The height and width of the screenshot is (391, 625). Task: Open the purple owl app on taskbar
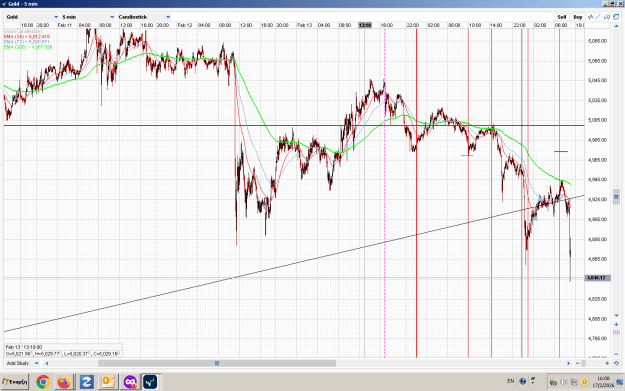130,382
